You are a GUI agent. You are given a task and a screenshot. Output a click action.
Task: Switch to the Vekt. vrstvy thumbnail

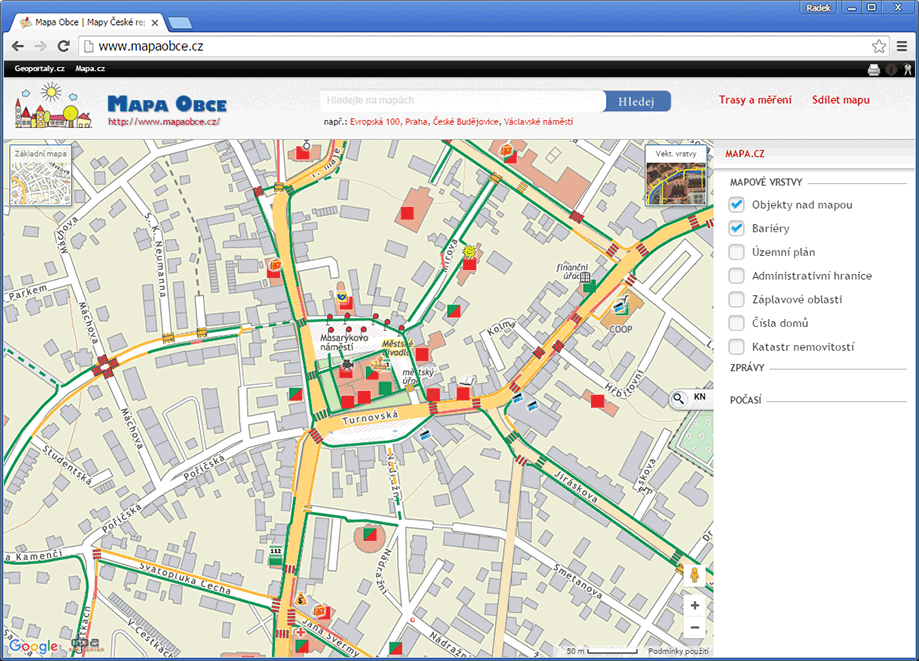[x=676, y=175]
